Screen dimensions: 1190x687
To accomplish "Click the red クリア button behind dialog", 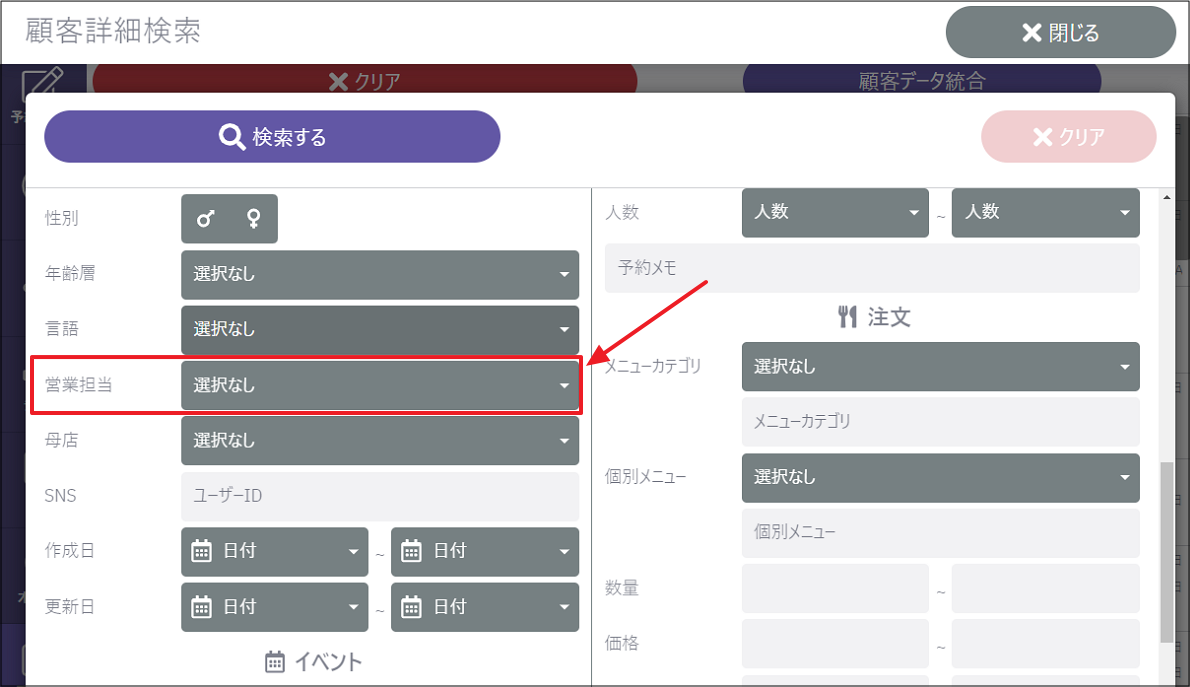I will pyautogui.click(x=364, y=80).
